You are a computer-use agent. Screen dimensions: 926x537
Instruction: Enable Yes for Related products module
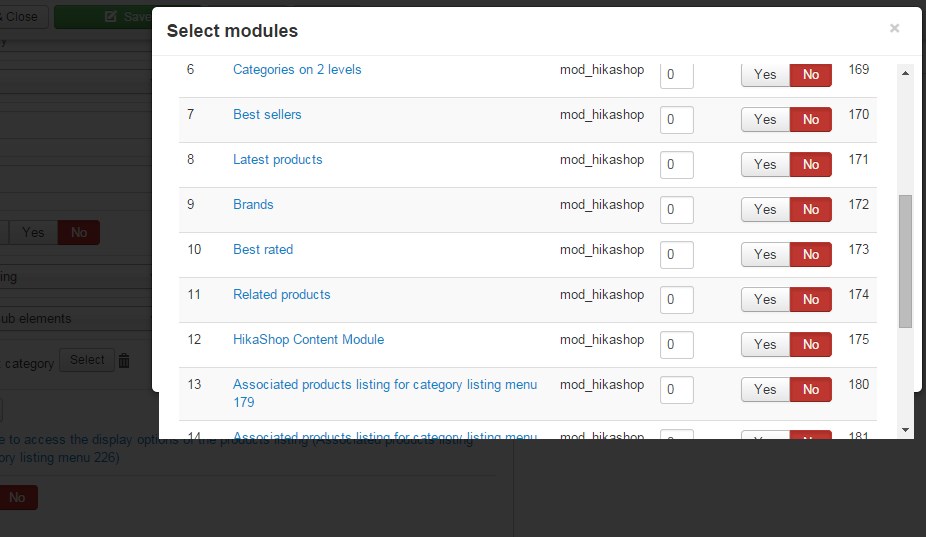tap(765, 300)
